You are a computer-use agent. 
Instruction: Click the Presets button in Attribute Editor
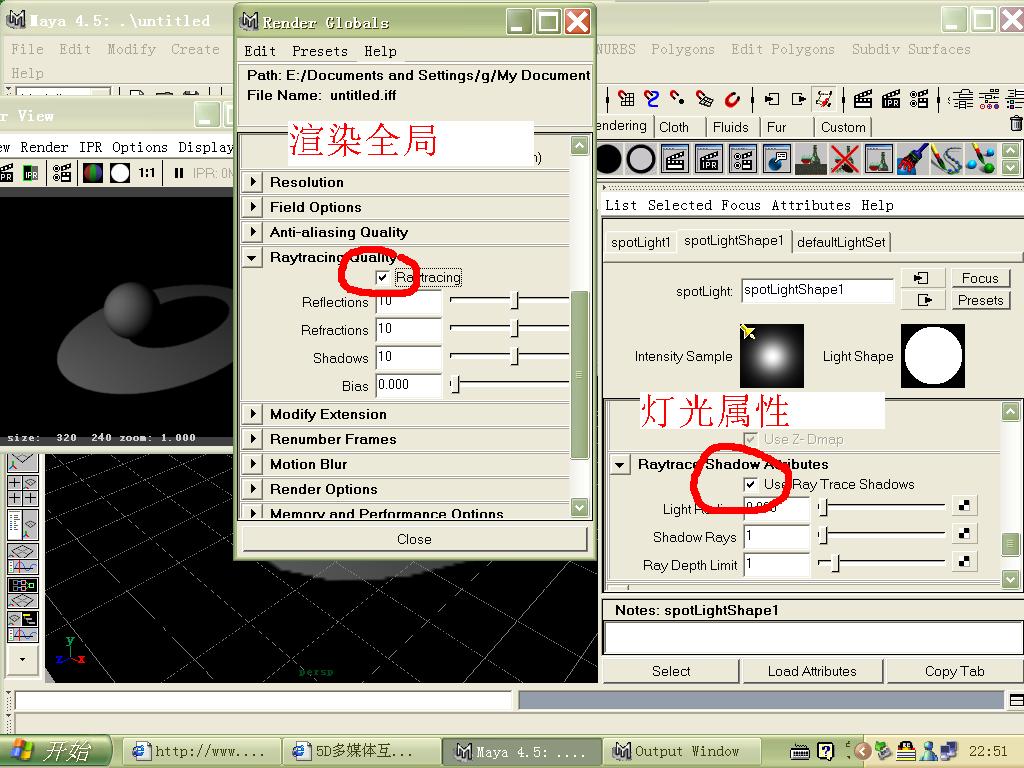(x=980, y=300)
